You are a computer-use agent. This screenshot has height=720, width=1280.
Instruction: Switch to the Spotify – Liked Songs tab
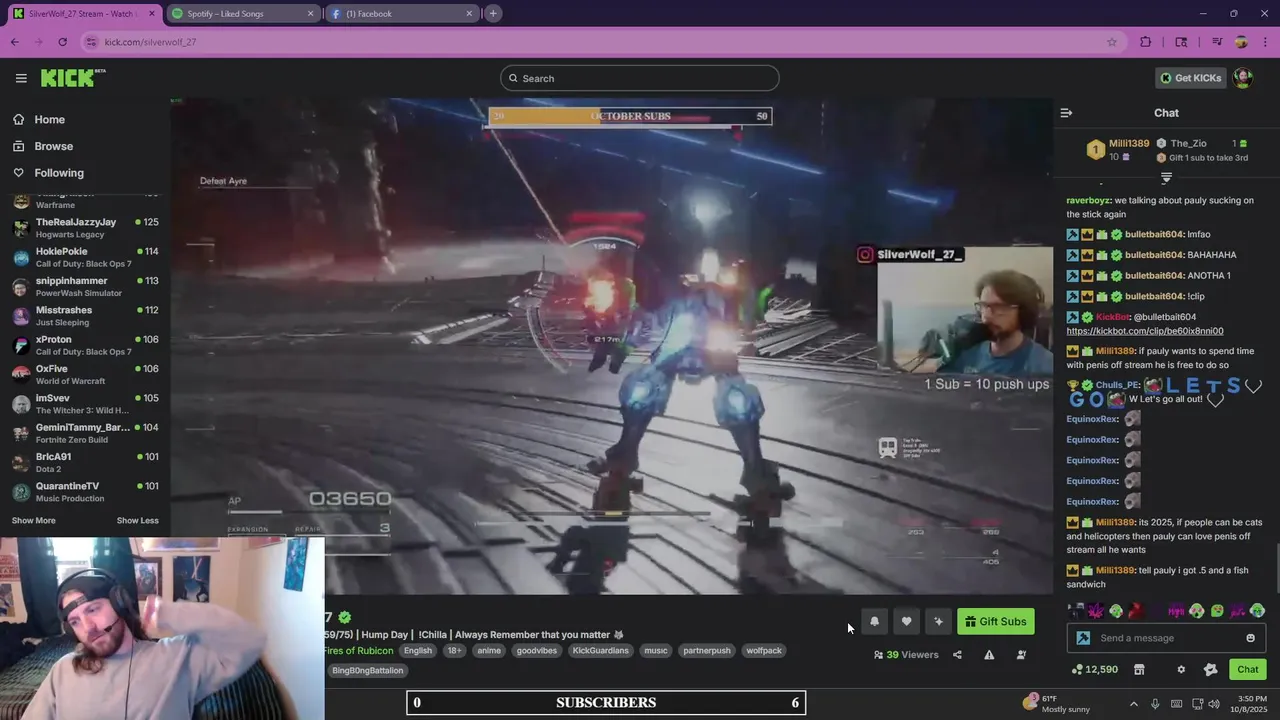(243, 14)
